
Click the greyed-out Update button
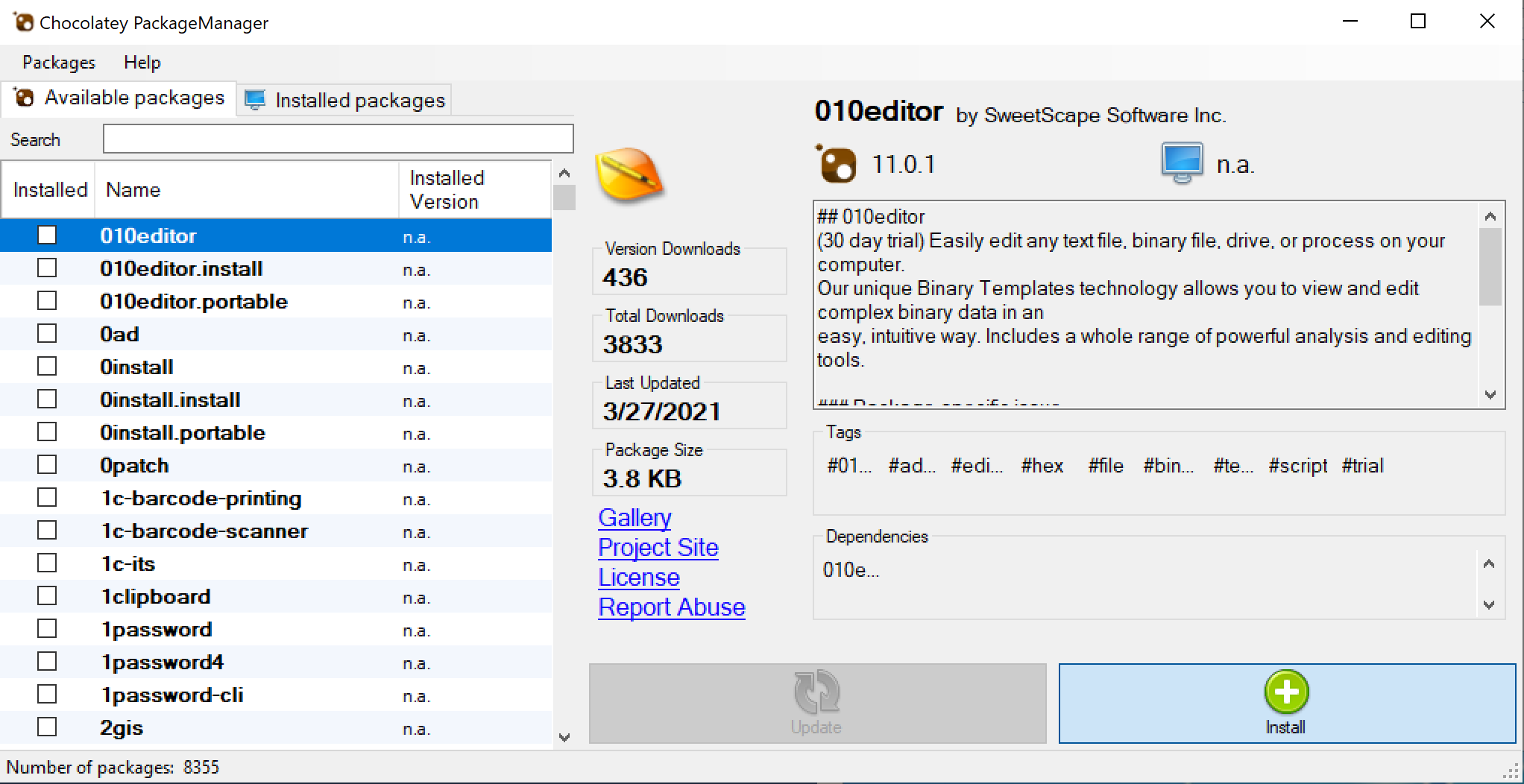click(x=817, y=704)
